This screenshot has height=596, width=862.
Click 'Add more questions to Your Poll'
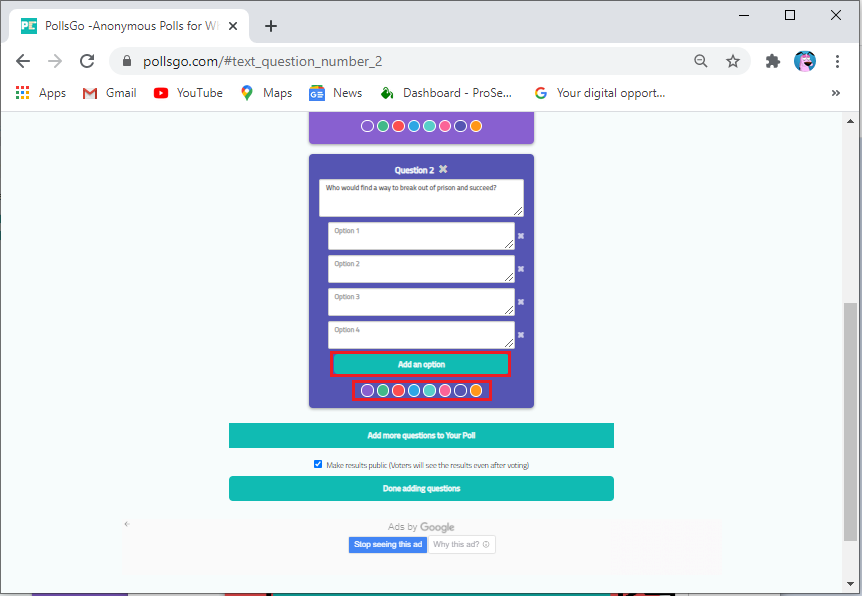coord(421,435)
